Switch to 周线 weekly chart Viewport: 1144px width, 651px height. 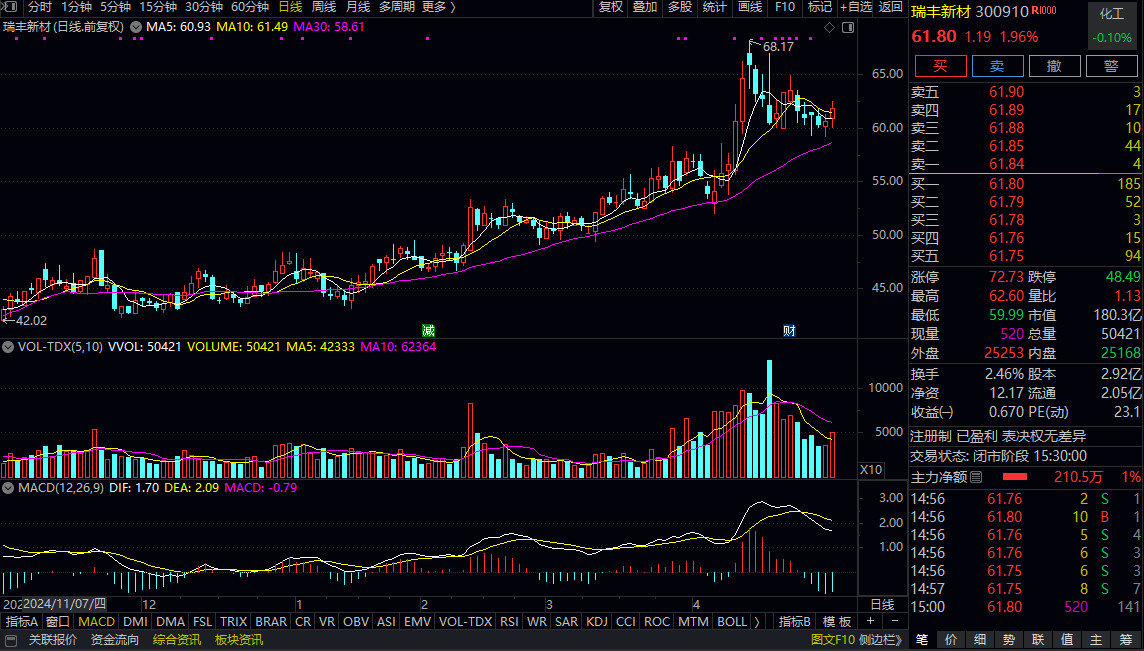coord(324,7)
